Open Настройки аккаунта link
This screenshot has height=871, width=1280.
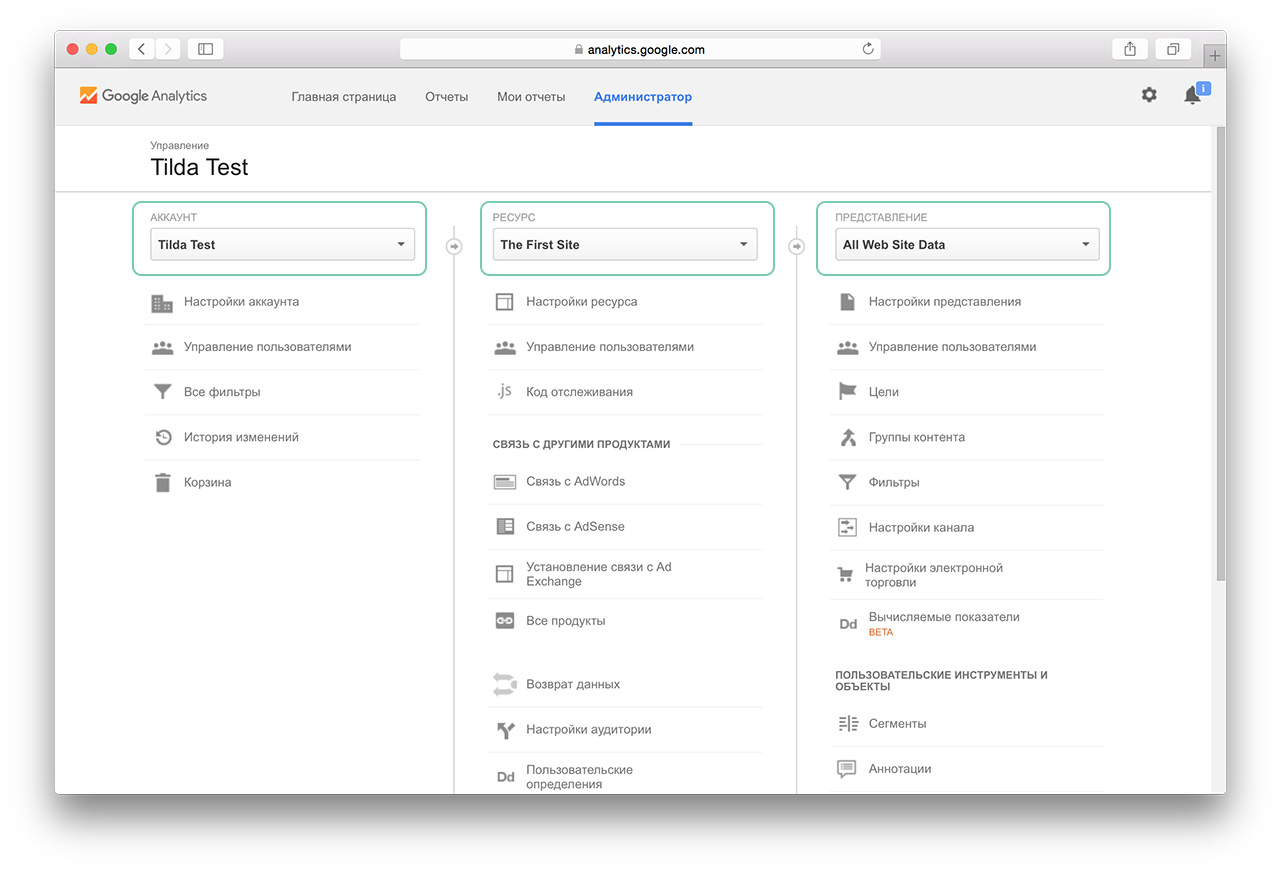[241, 302]
